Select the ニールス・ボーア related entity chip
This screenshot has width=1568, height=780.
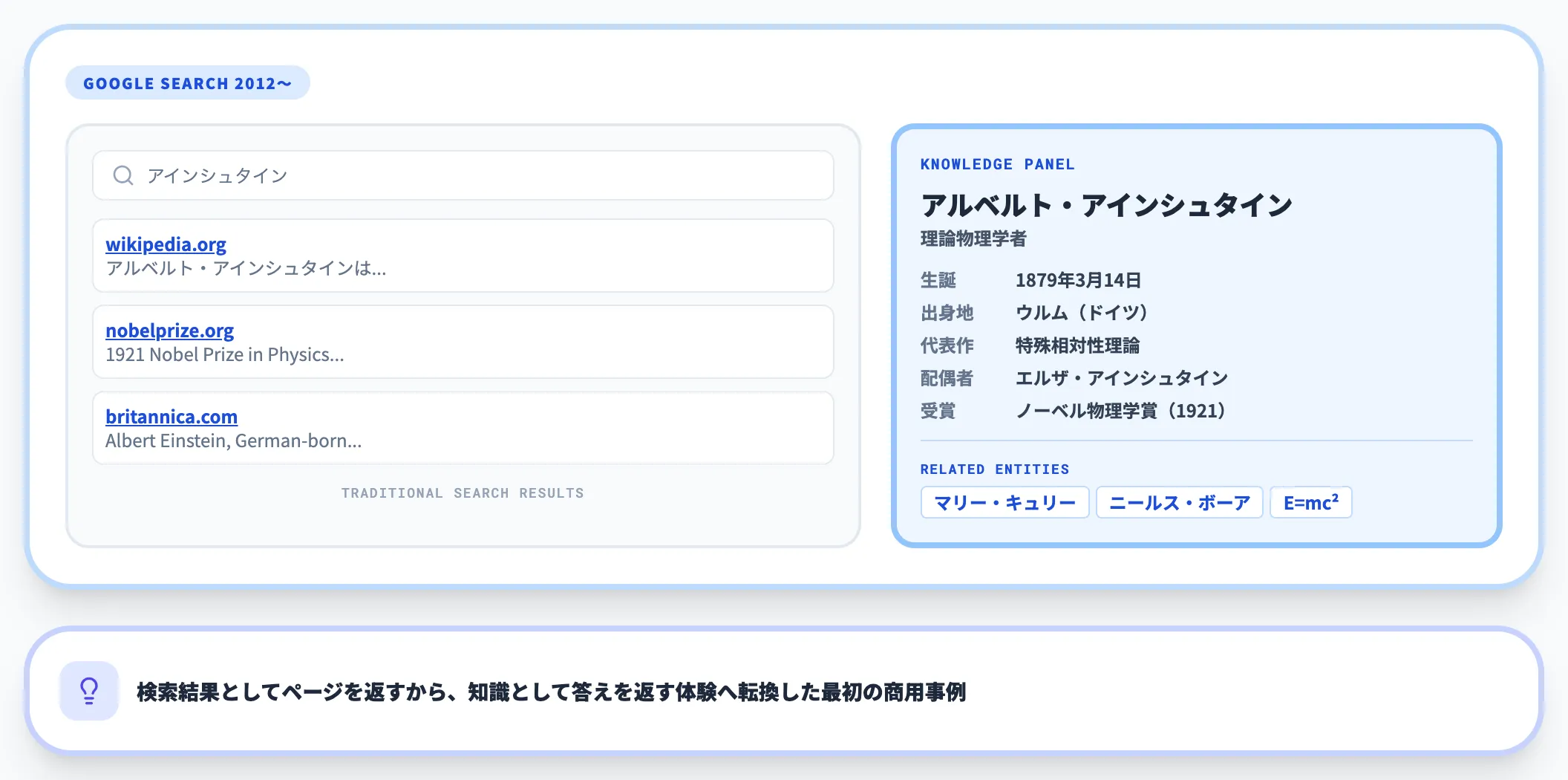pos(1179,503)
